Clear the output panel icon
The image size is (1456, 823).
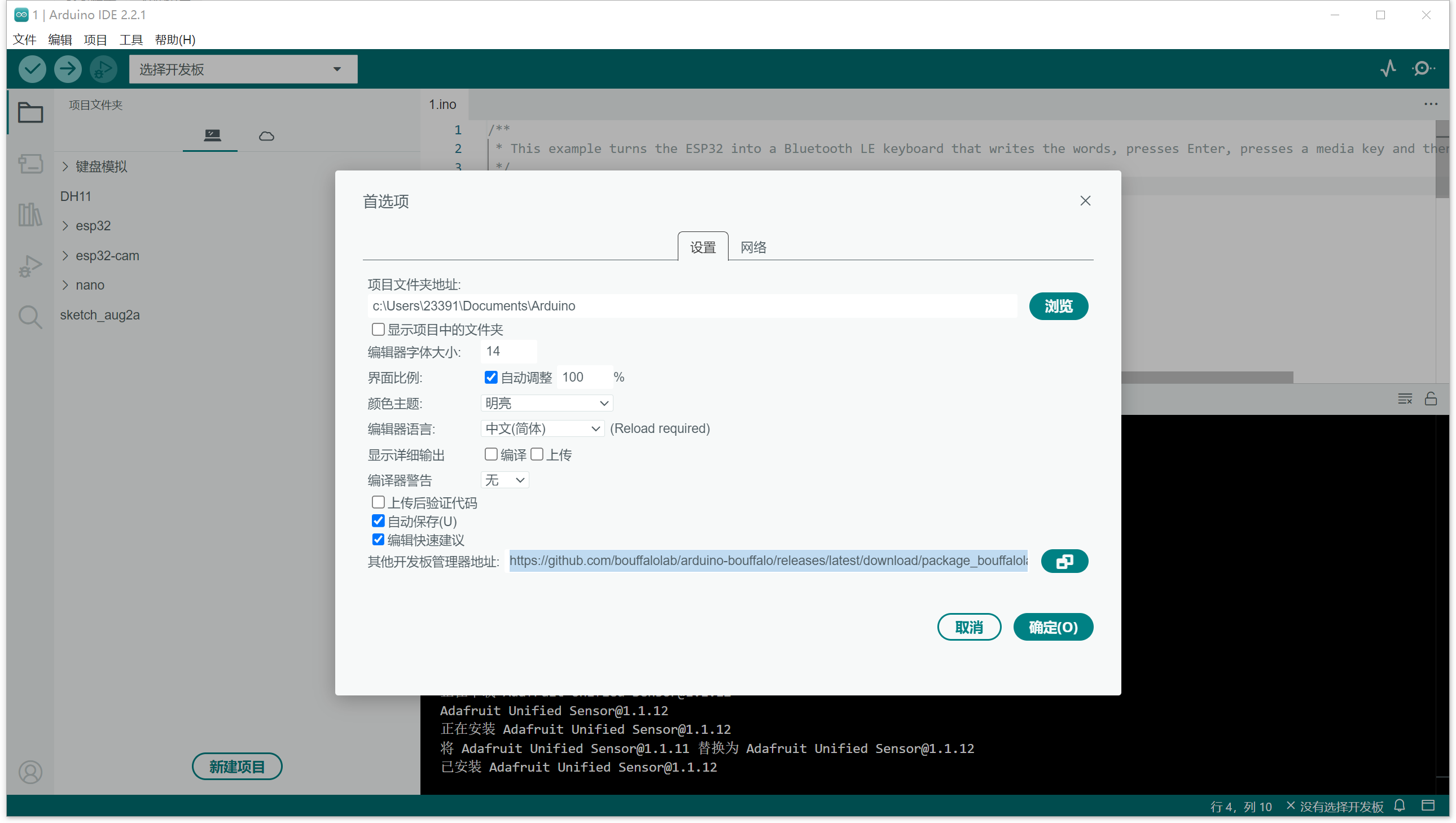click(1405, 399)
